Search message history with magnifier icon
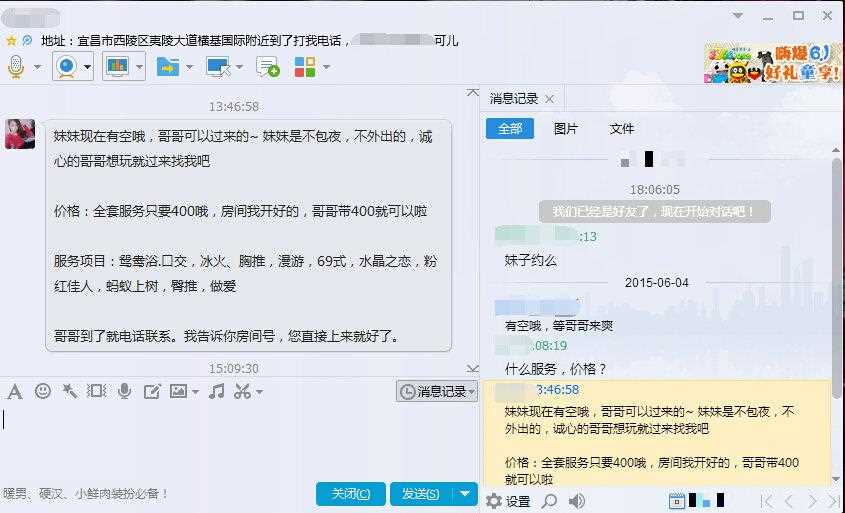The width and height of the screenshot is (845, 513). pos(549,501)
